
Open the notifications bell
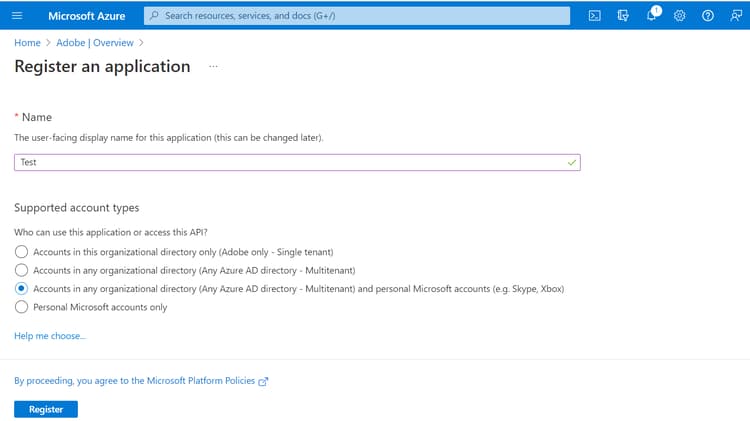[651, 16]
